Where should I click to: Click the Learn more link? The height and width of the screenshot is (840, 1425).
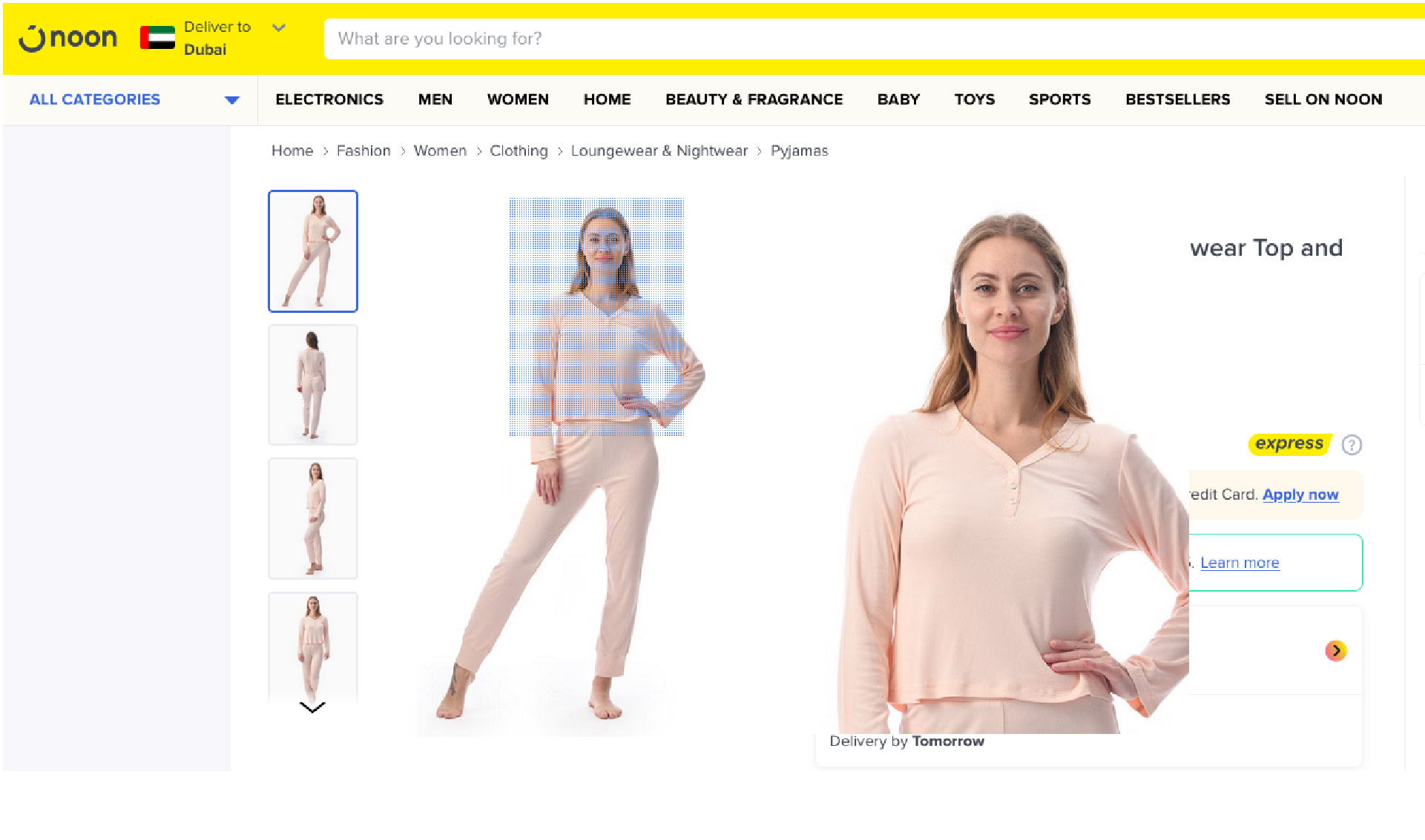click(1240, 563)
